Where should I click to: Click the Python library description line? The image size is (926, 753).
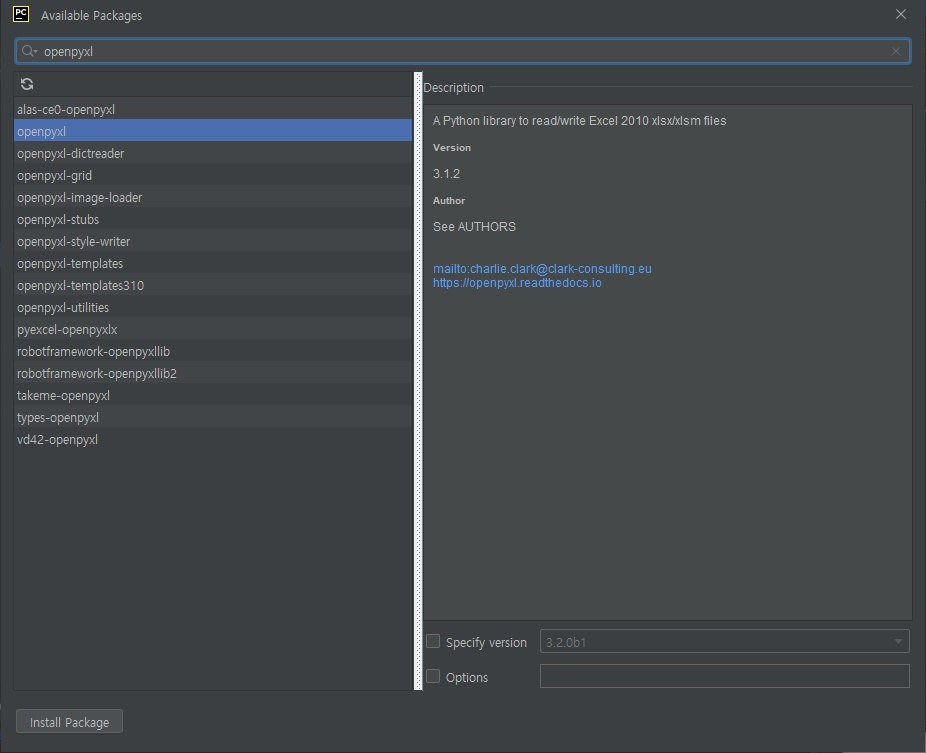(579, 120)
